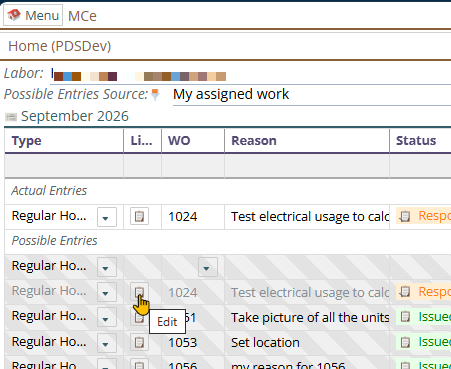
Task: Click greyed Test electrical usage reason text
Action: (x=310, y=293)
